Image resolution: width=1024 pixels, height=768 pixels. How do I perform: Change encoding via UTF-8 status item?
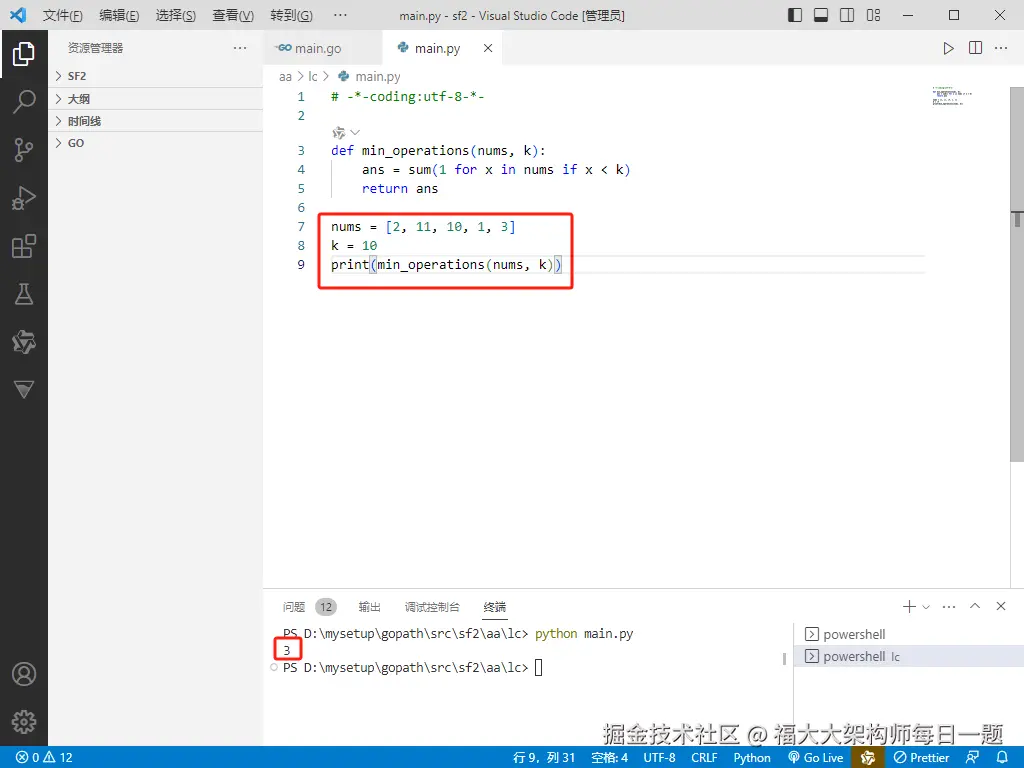[x=659, y=758]
